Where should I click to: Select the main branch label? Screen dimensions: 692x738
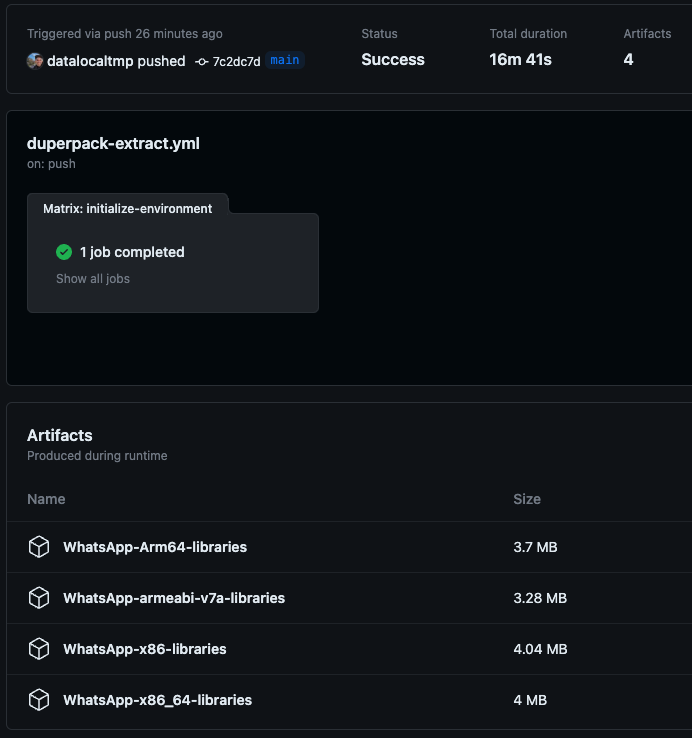tap(285, 60)
